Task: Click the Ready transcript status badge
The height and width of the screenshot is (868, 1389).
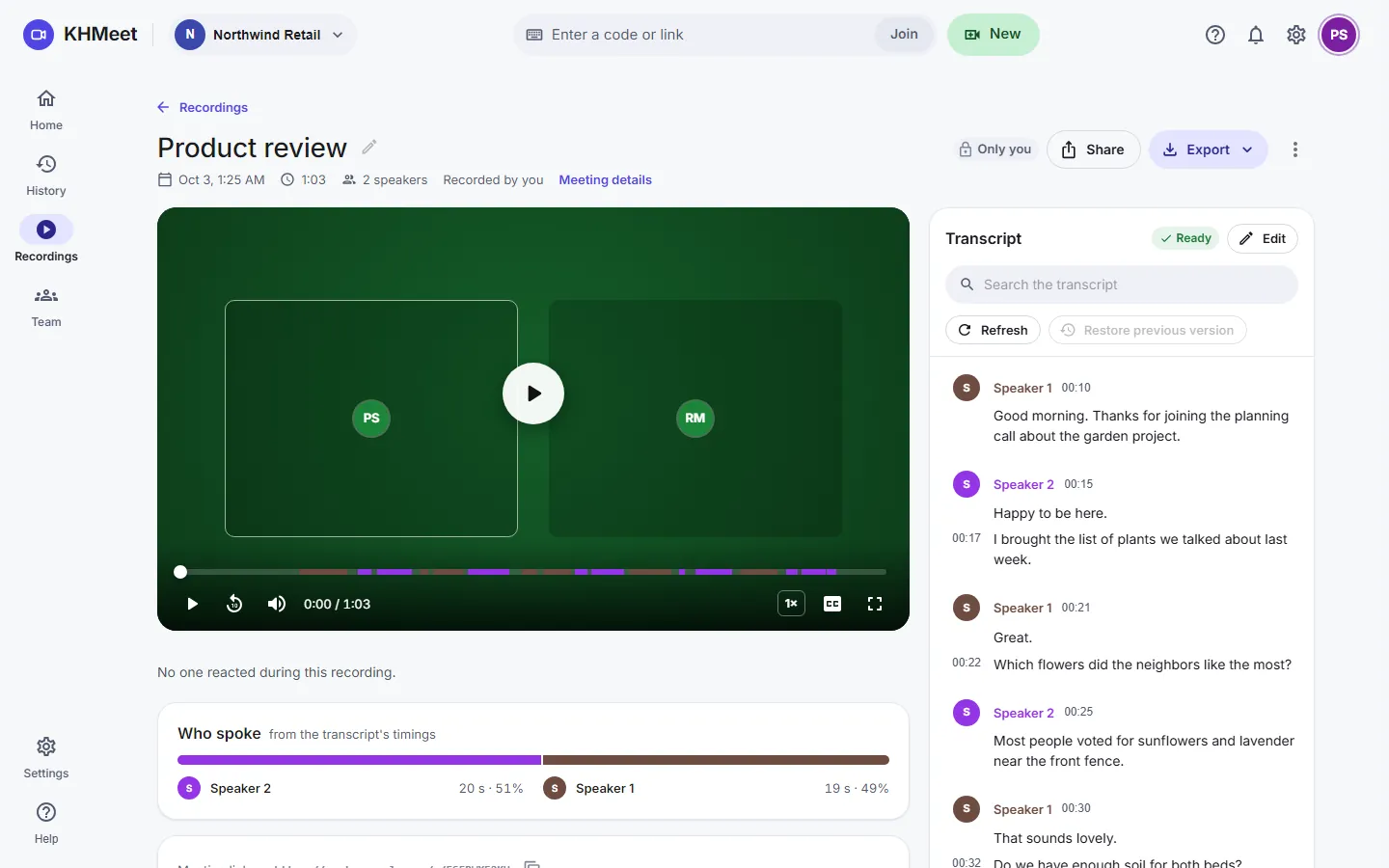Action: tap(1185, 238)
